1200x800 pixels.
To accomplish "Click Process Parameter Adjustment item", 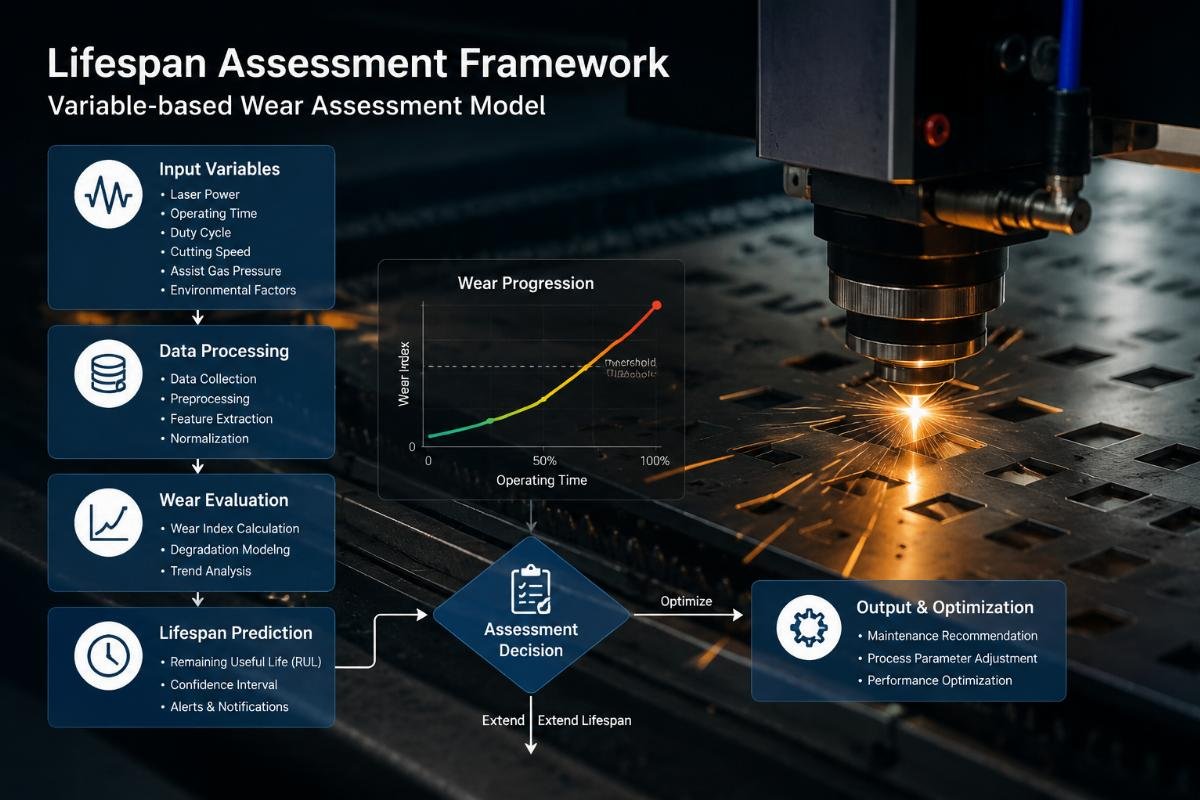I will click(952, 658).
